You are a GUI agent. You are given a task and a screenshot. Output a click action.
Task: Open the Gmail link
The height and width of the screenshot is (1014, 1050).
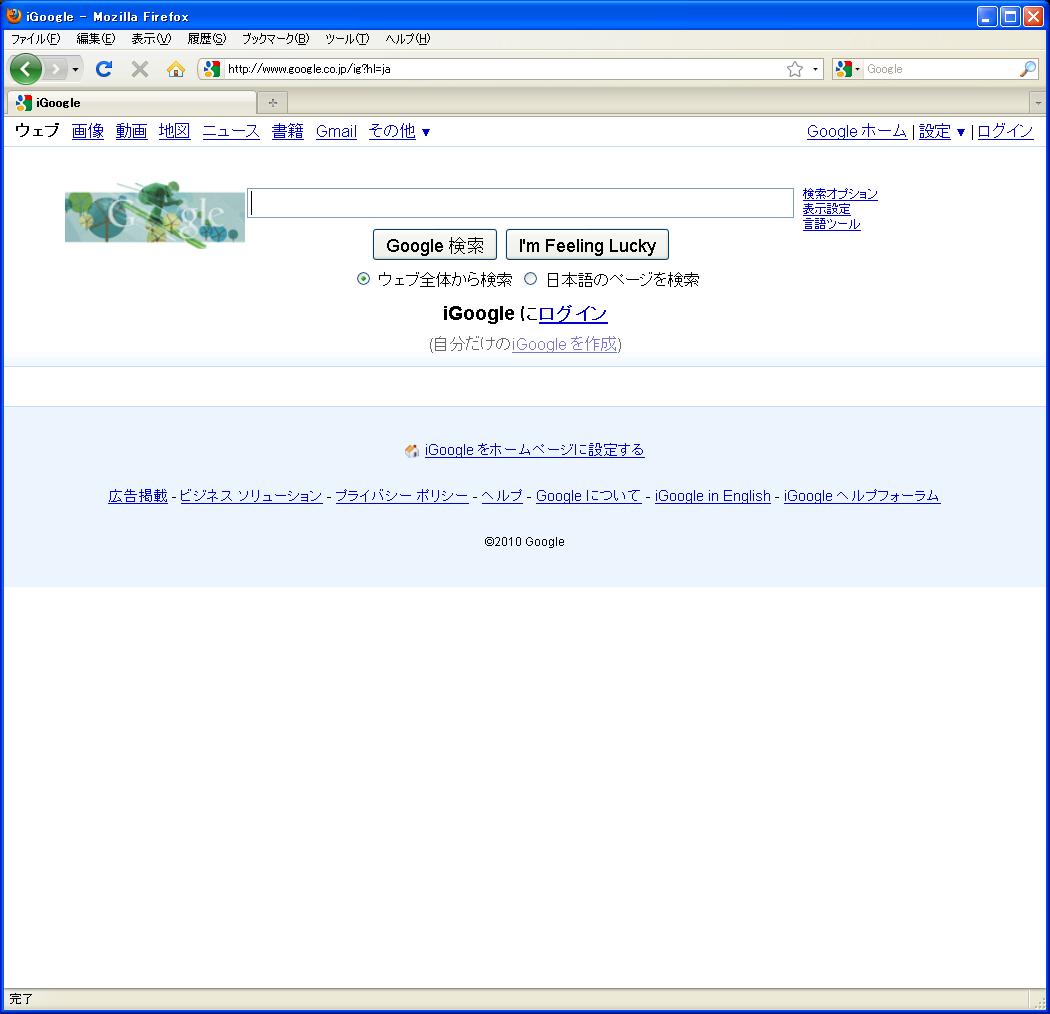[336, 131]
